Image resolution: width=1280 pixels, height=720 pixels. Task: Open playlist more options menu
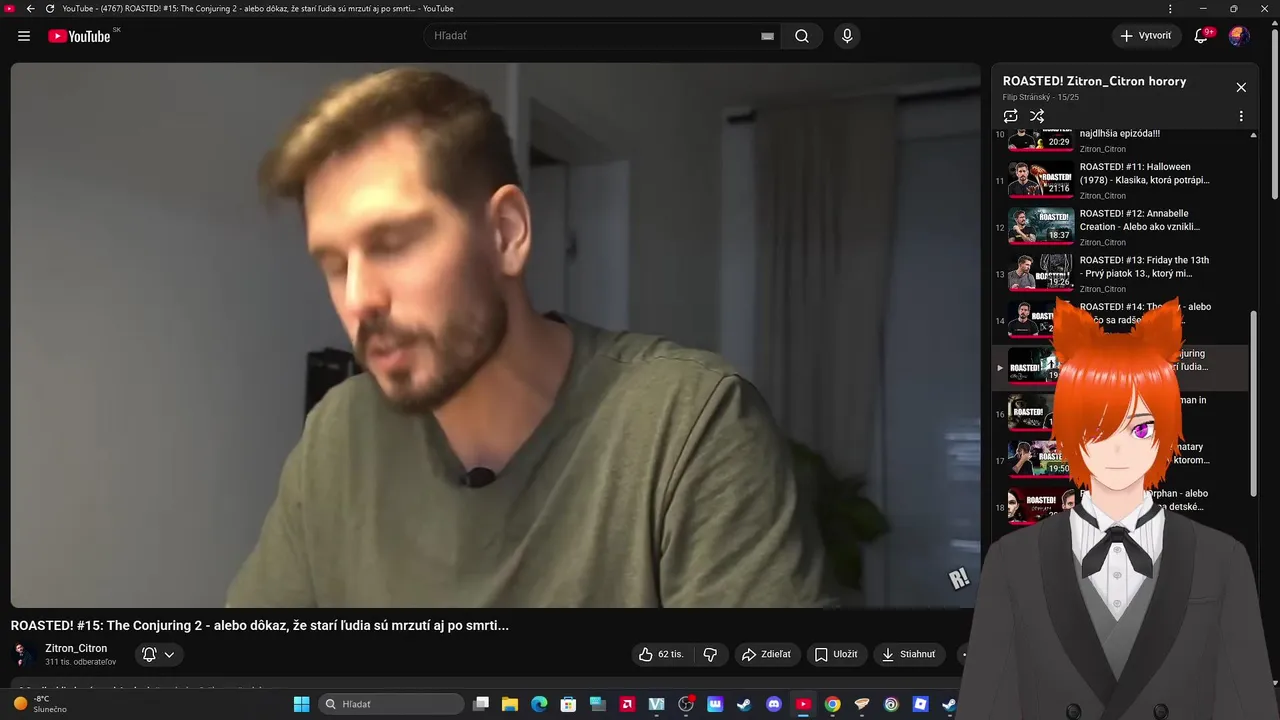(1241, 116)
